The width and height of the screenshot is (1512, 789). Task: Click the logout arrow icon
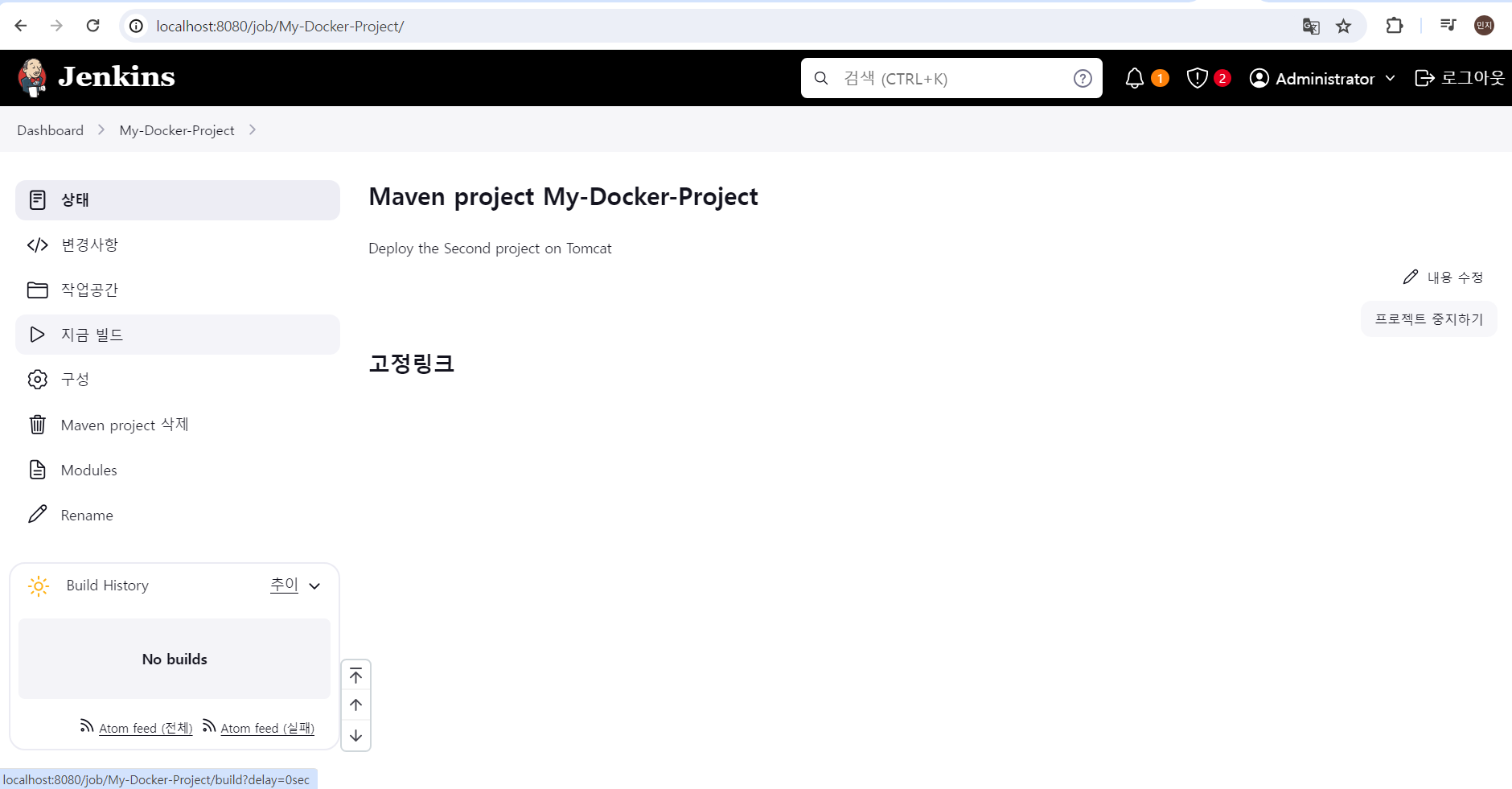1424,78
